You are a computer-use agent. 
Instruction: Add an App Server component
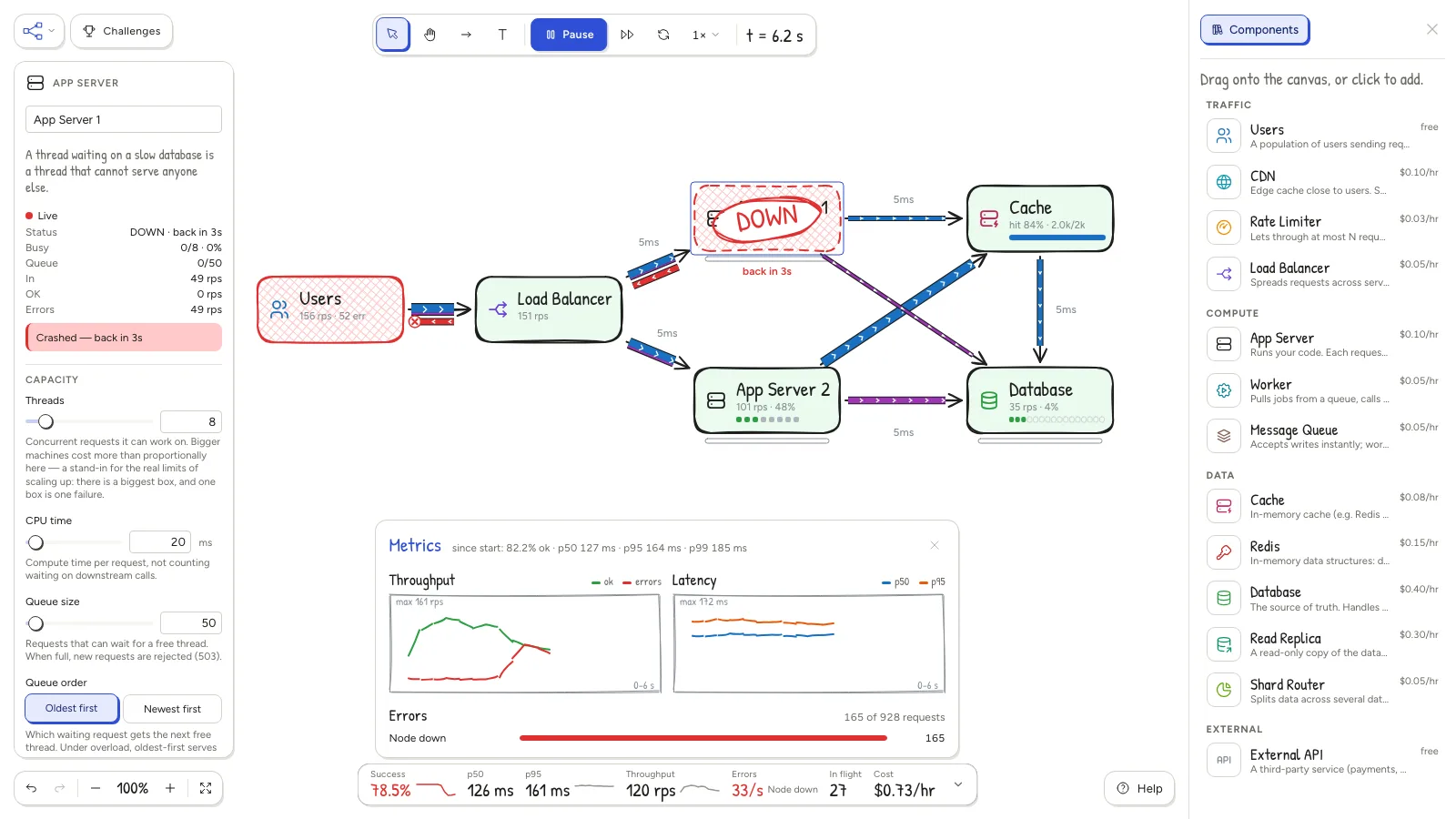pyautogui.click(x=1322, y=344)
